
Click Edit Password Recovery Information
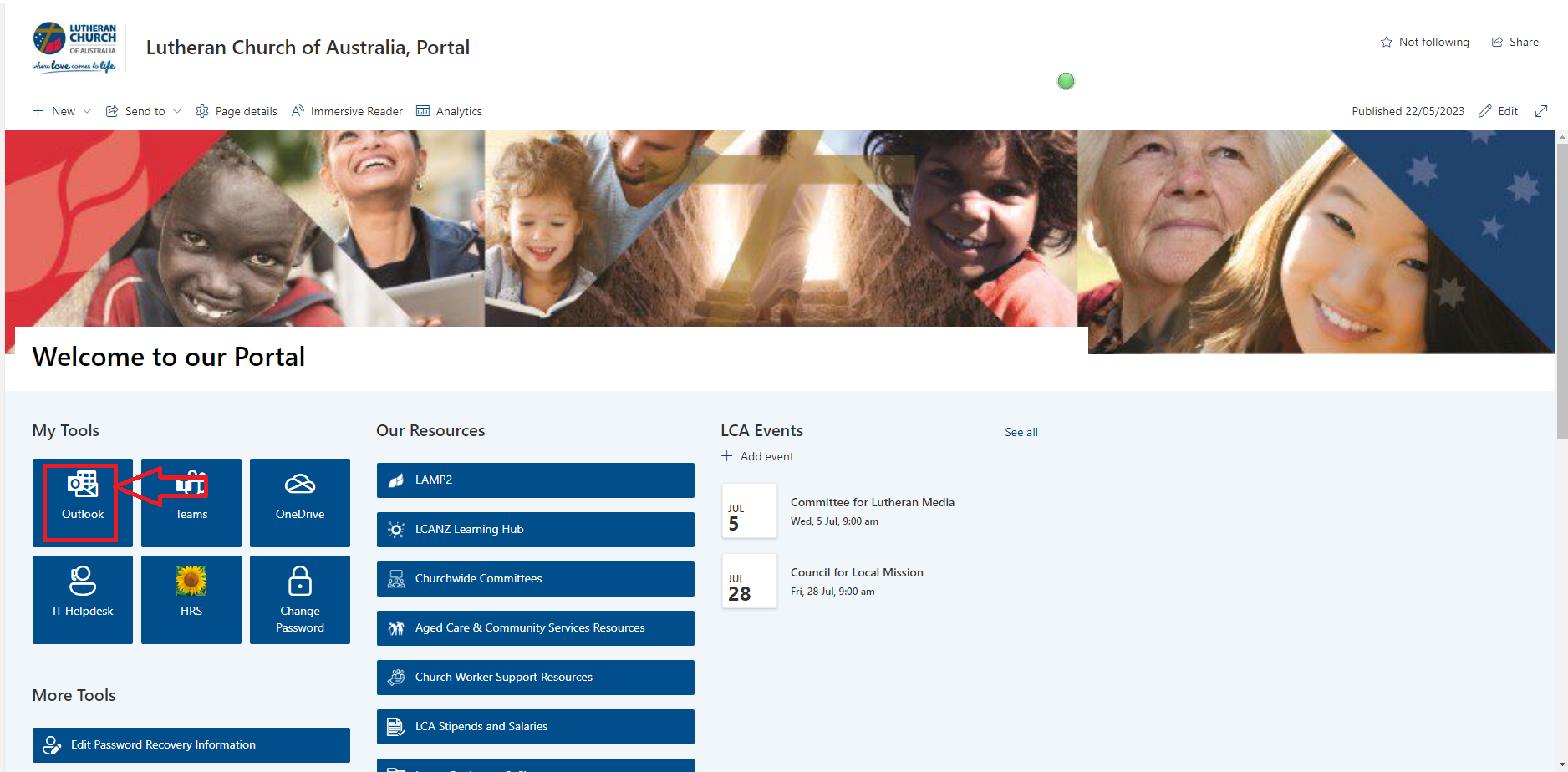191,745
